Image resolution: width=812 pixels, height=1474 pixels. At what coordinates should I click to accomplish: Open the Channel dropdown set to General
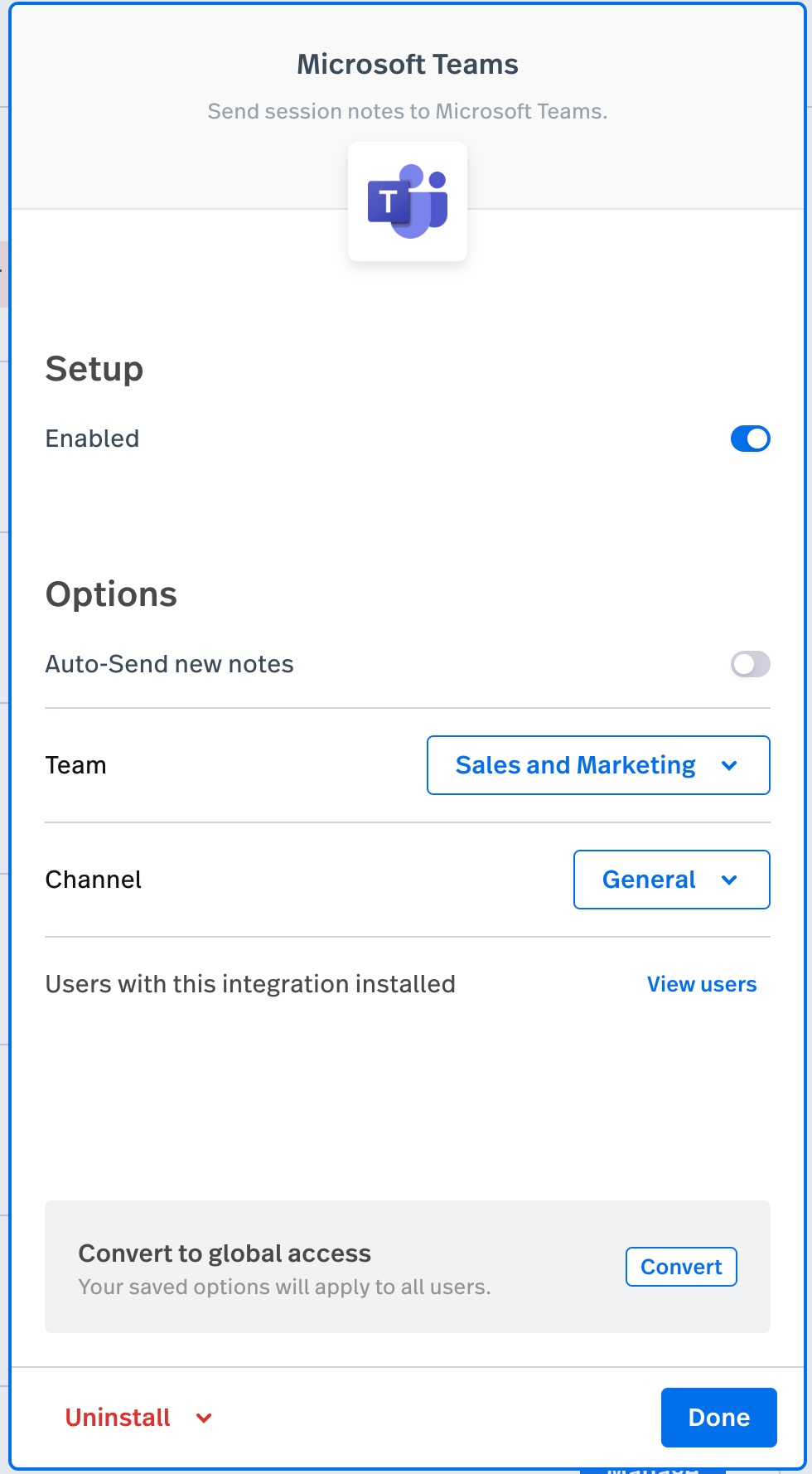(672, 880)
